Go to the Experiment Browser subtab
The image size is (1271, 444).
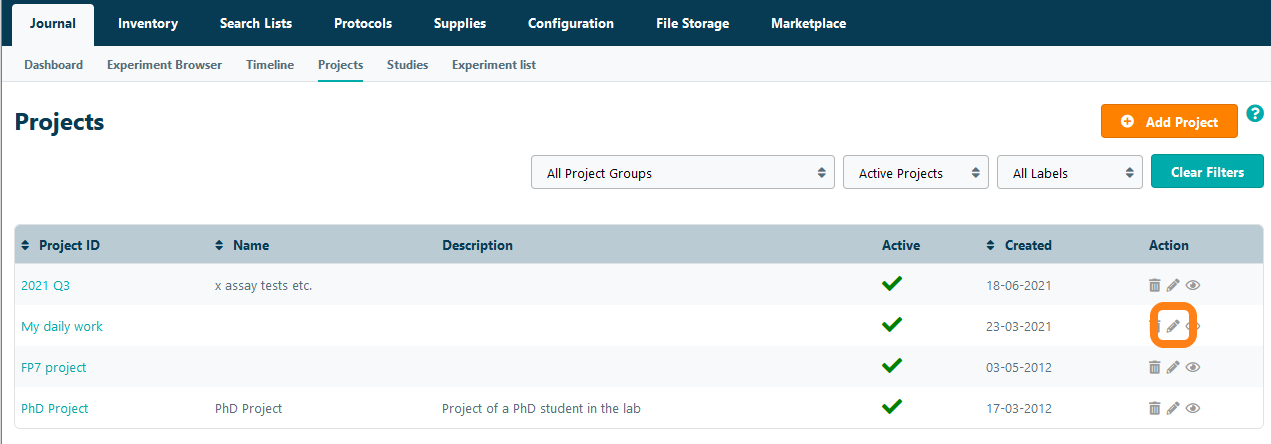[x=164, y=65]
